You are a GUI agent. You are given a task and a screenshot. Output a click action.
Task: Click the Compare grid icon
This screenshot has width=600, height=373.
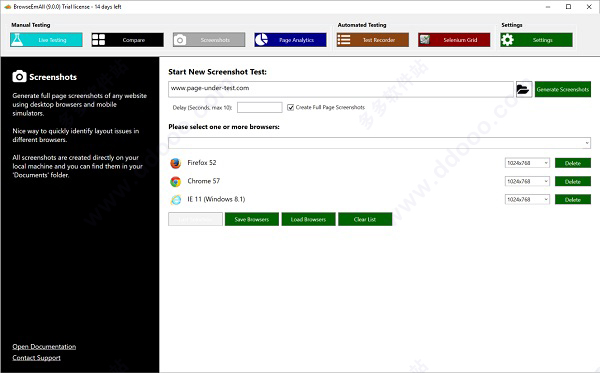[98, 40]
